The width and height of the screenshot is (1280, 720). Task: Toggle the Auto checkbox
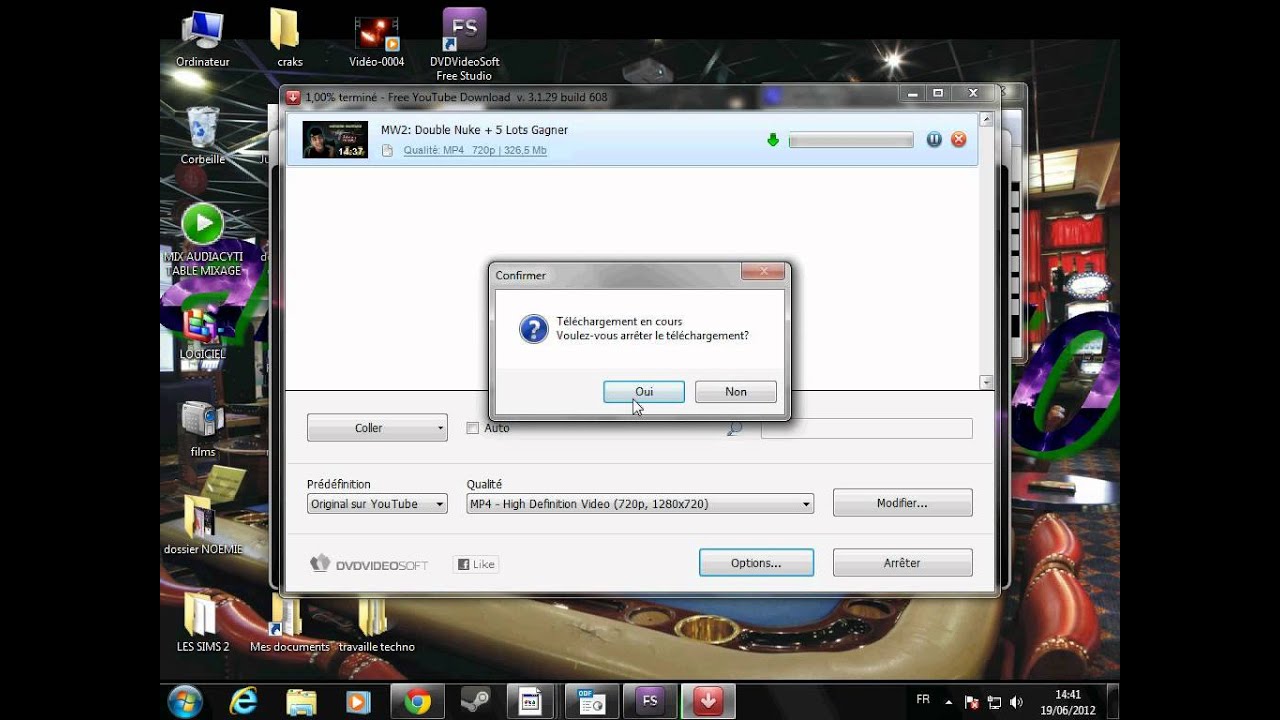[473, 428]
